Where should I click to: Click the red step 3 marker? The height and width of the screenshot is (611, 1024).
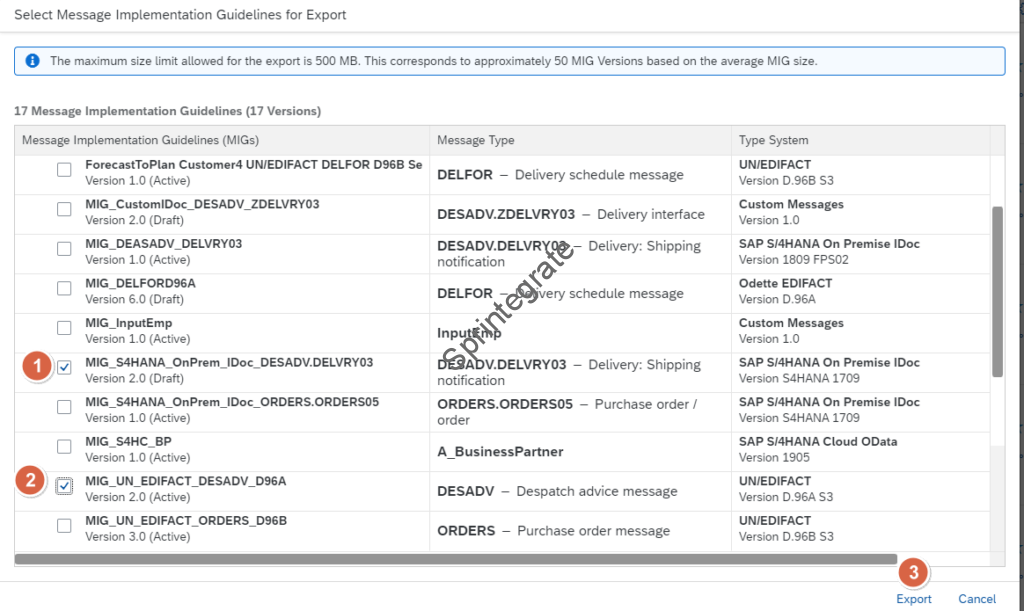912,573
